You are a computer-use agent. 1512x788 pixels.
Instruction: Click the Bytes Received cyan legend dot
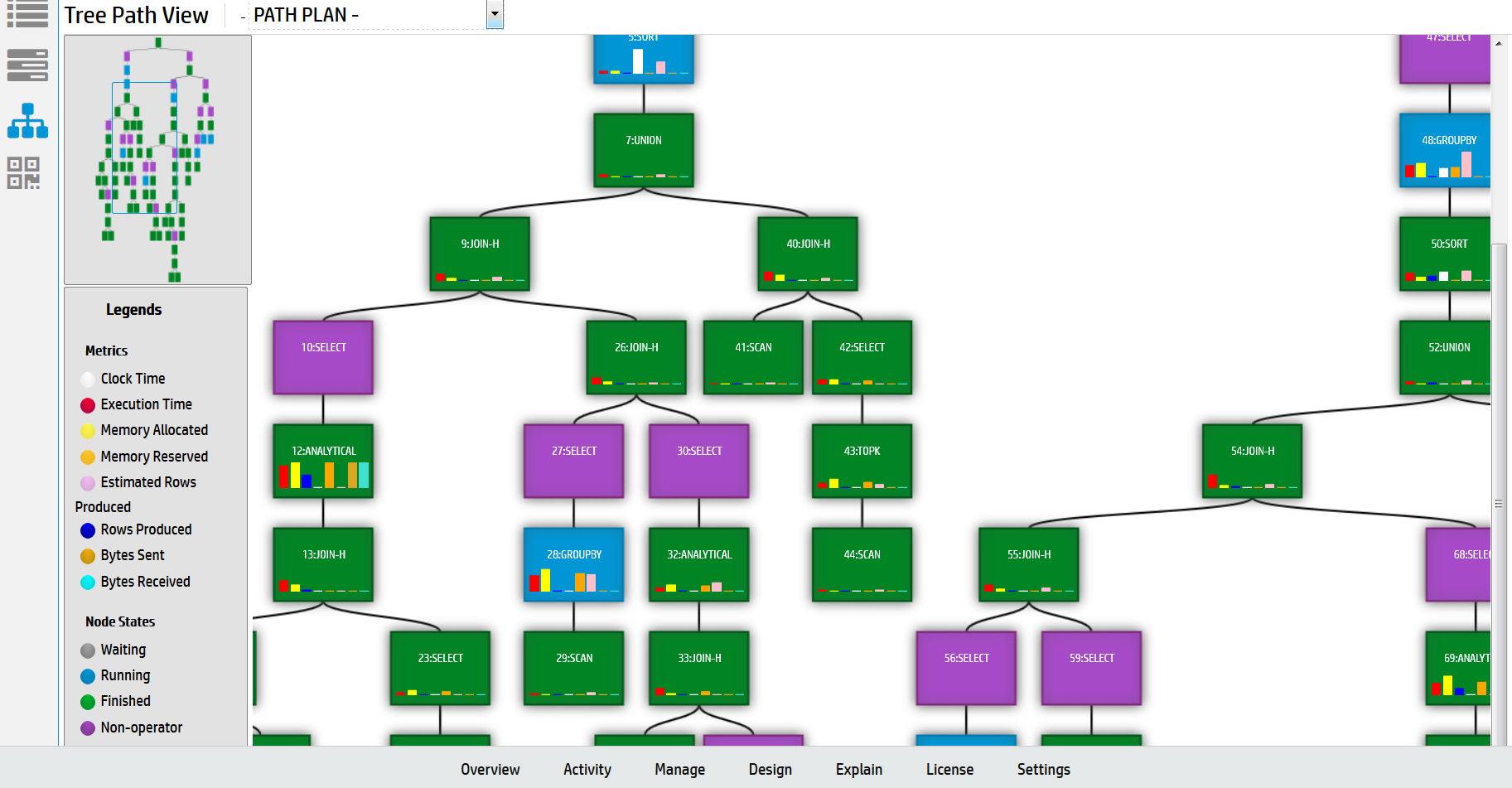[88, 583]
